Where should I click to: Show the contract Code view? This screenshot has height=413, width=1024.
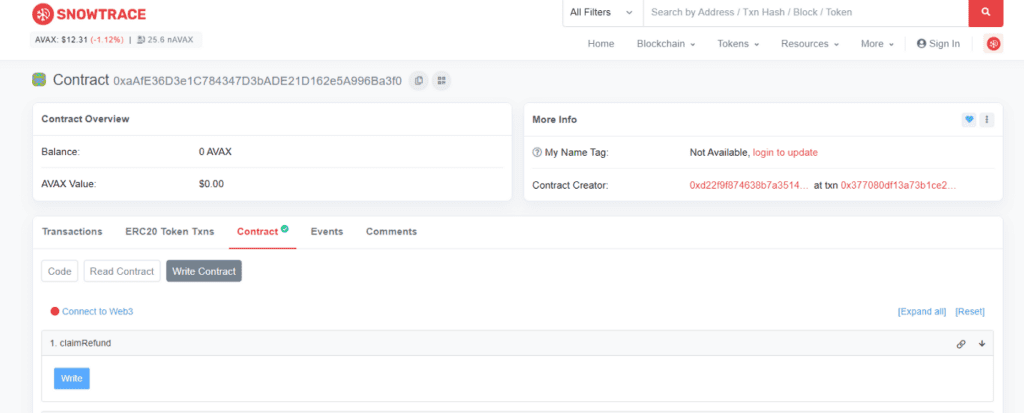[59, 271]
